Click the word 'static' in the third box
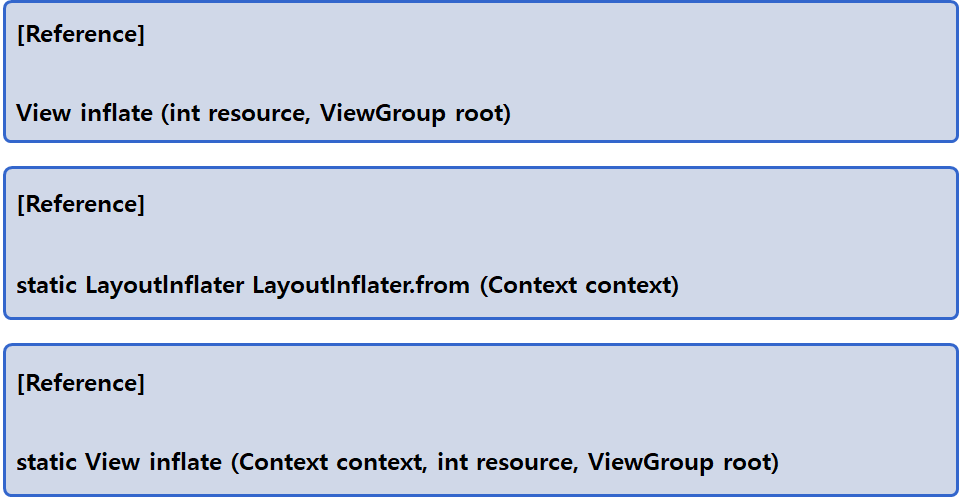 point(46,462)
